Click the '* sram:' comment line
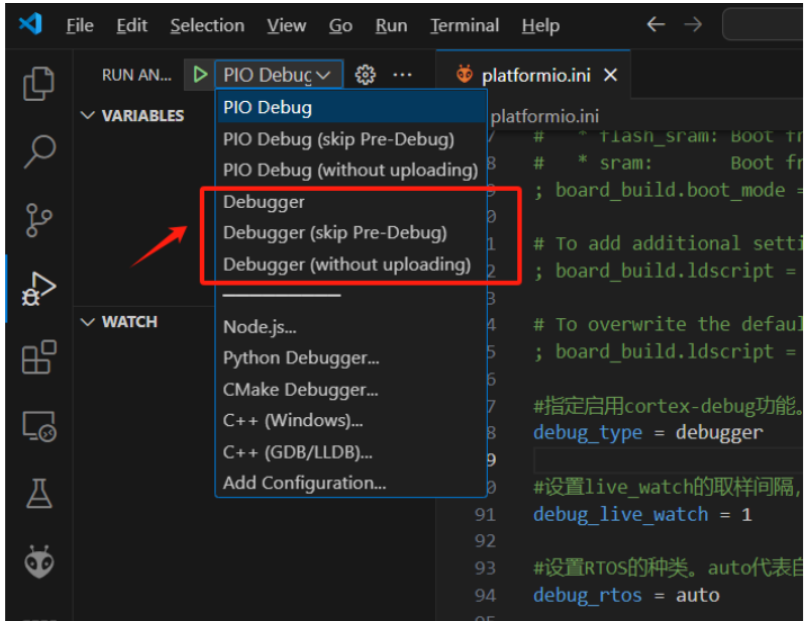The height and width of the screenshot is (621, 805). 668,163
